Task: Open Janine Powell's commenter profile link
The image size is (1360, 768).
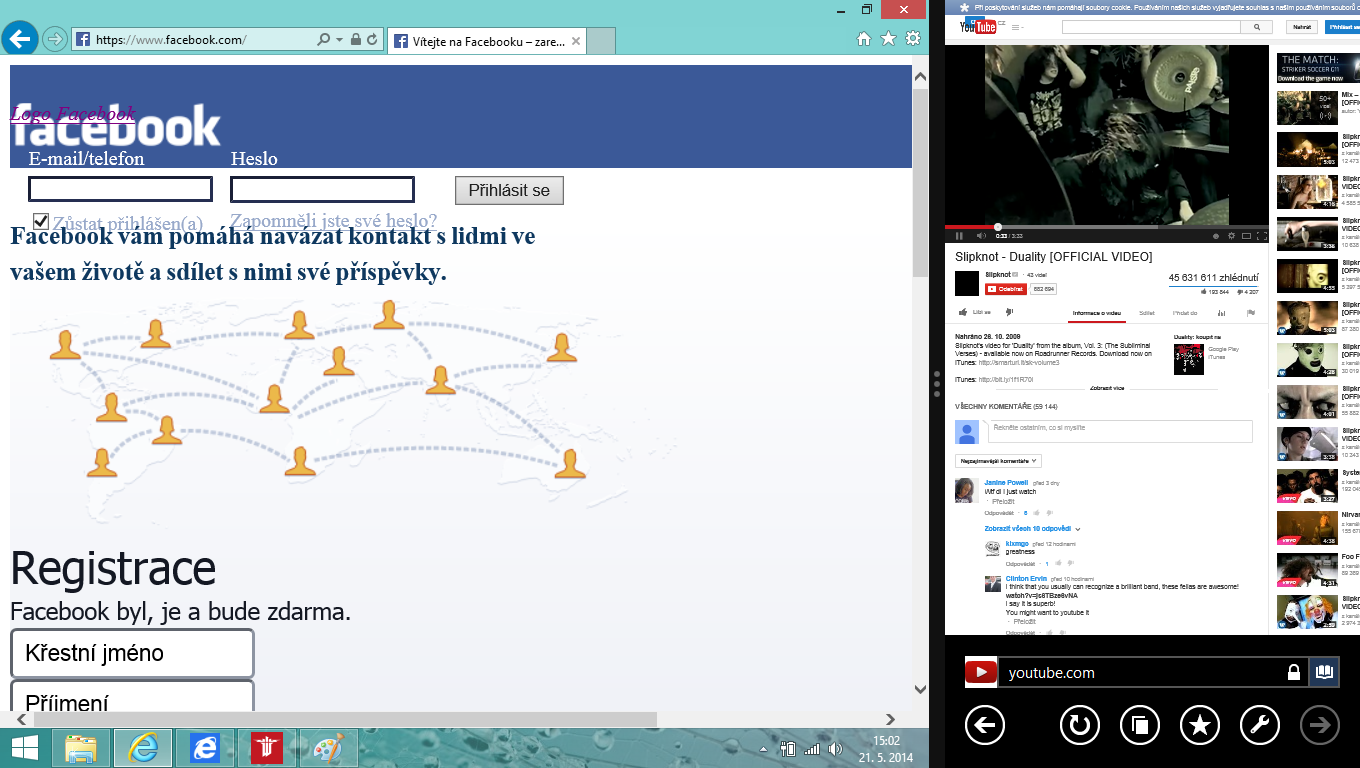Action: point(1006,482)
